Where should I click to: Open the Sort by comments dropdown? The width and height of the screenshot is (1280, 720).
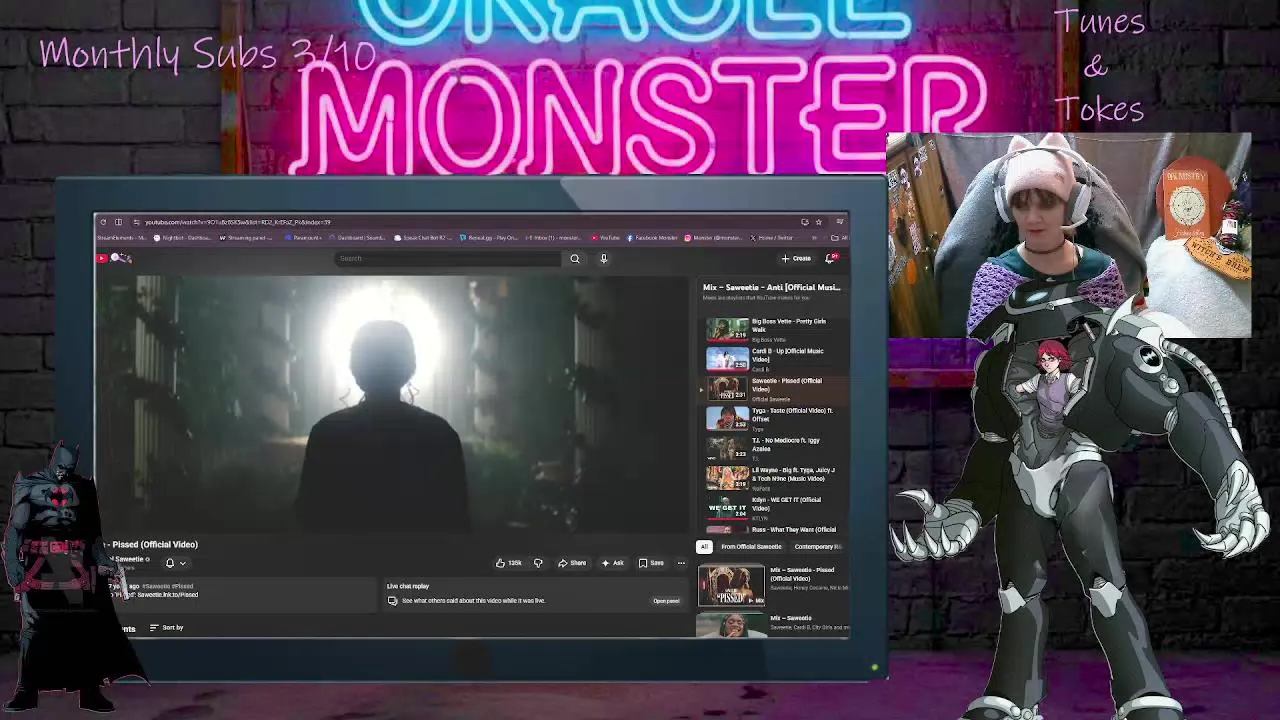click(166, 627)
